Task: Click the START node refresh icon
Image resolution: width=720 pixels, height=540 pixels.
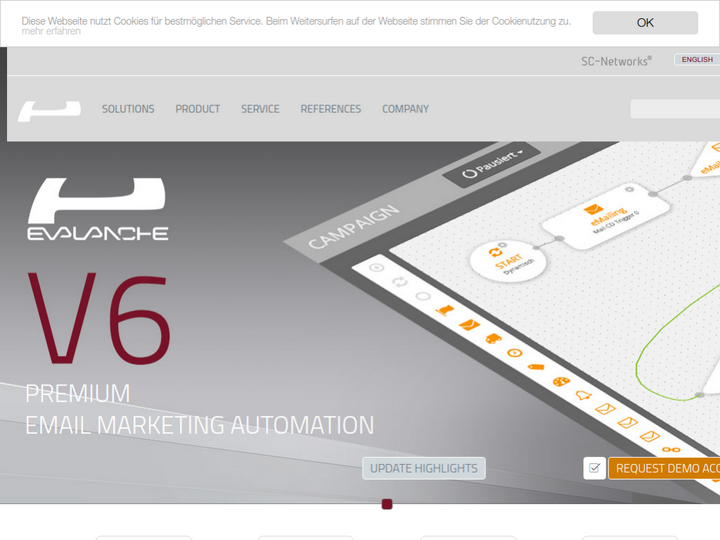Action: [x=496, y=252]
